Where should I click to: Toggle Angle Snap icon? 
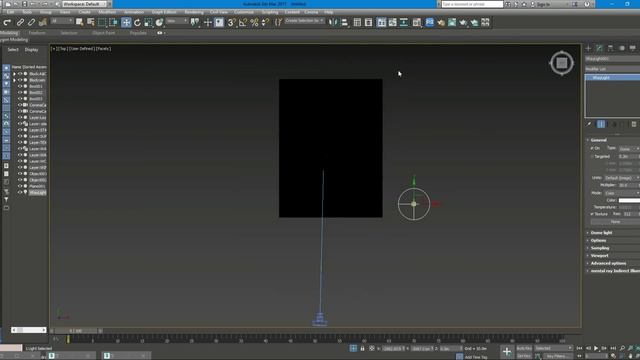243,22
